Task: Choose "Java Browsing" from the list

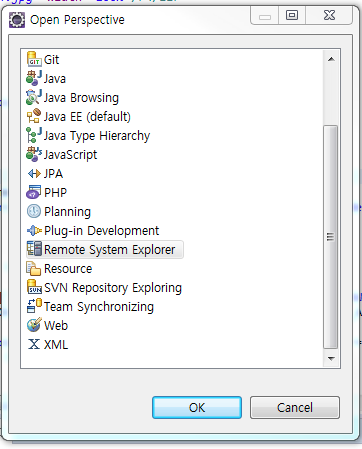Action: click(81, 98)
